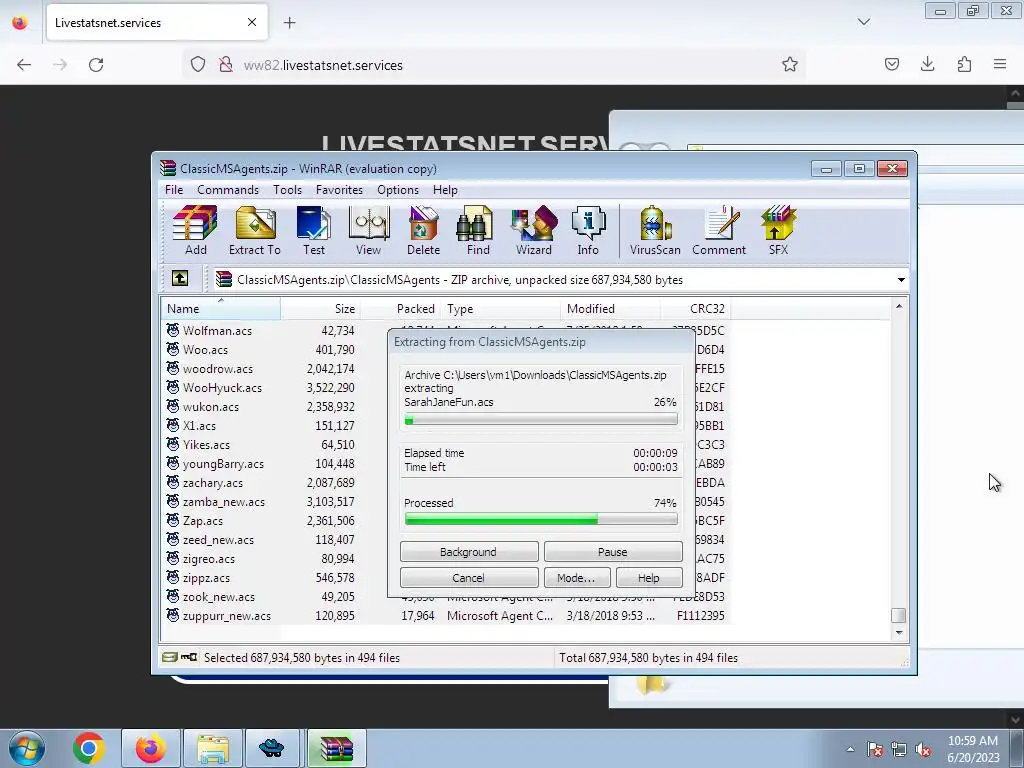Click the Firefox address bar
Viewport: 1024px width, 768px height.
pyautogui.click(x=493, y=65)
